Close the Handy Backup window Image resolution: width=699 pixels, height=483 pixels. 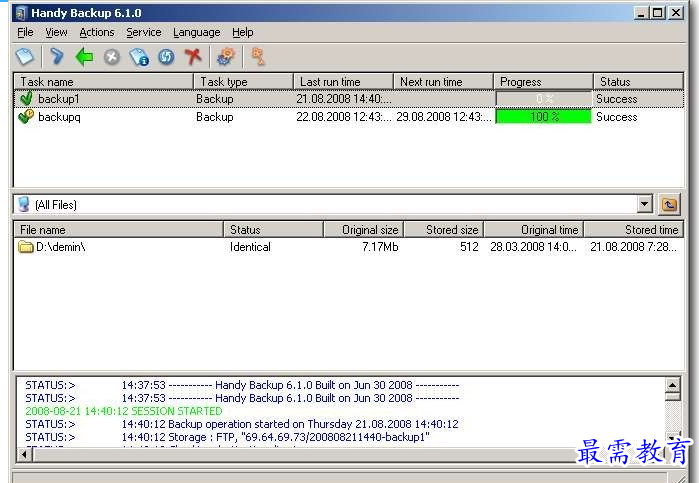point(676,13)
